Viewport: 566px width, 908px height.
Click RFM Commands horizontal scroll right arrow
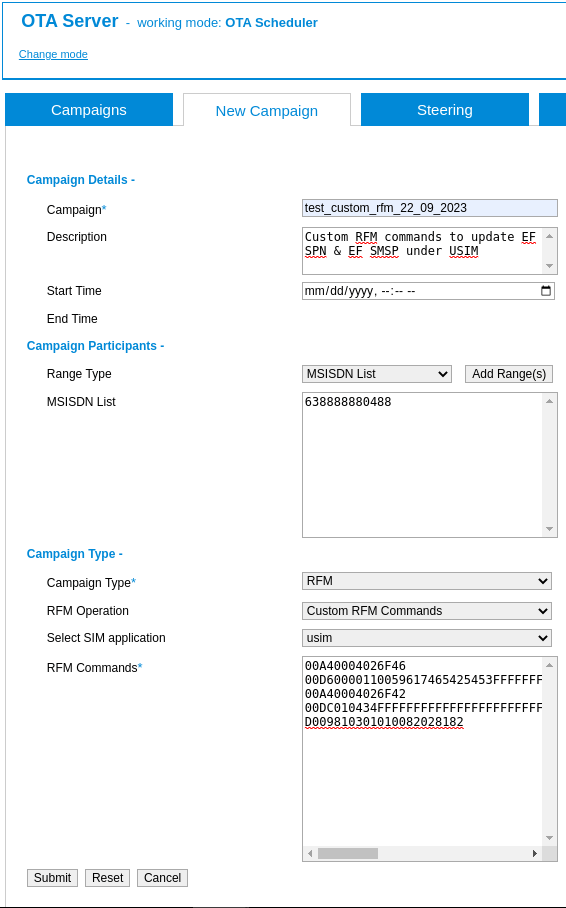pyautogui.click(x=534, y=854)
